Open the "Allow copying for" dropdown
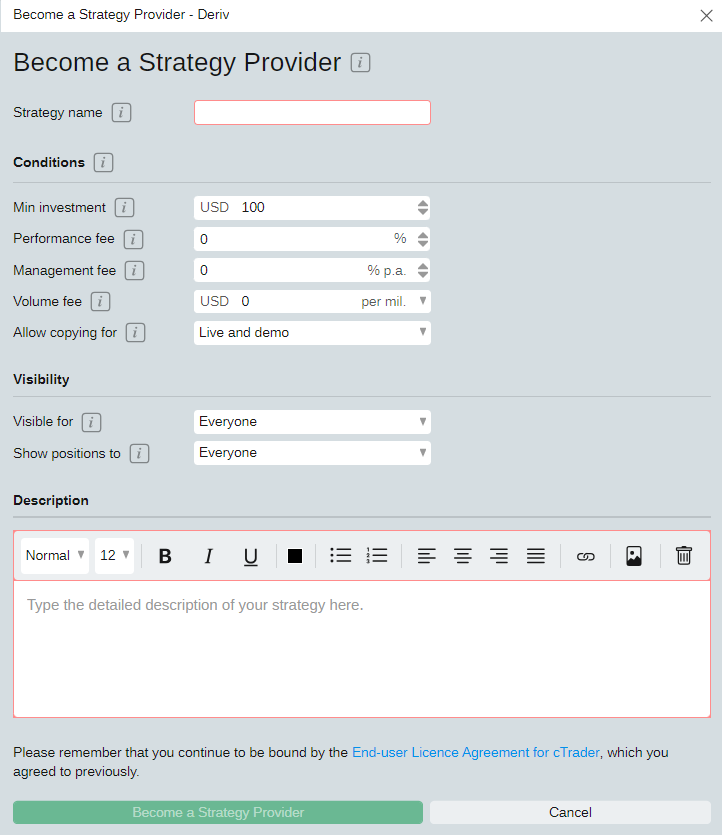 (312, 332)
